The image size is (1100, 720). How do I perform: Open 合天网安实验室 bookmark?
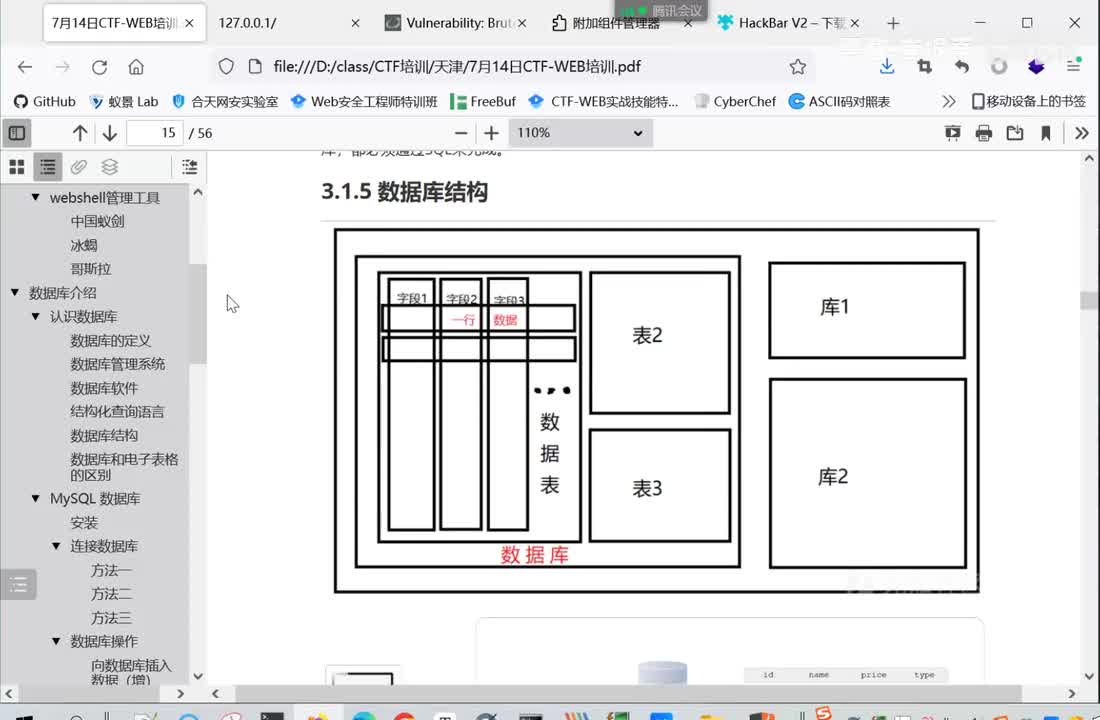click(x=224, y=102)
